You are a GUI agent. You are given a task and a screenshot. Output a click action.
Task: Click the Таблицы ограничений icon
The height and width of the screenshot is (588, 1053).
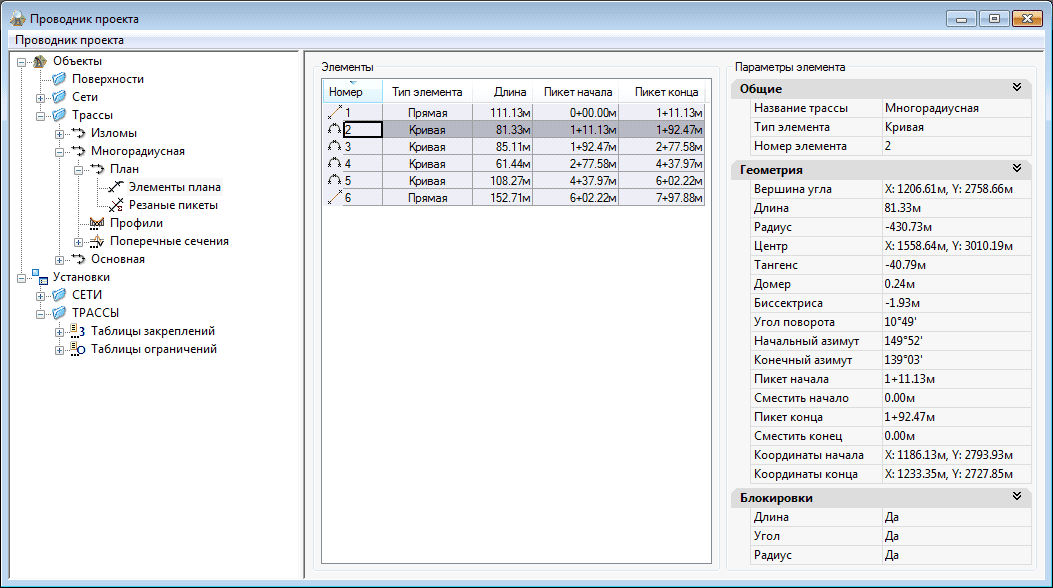click(x=78, y=349)
